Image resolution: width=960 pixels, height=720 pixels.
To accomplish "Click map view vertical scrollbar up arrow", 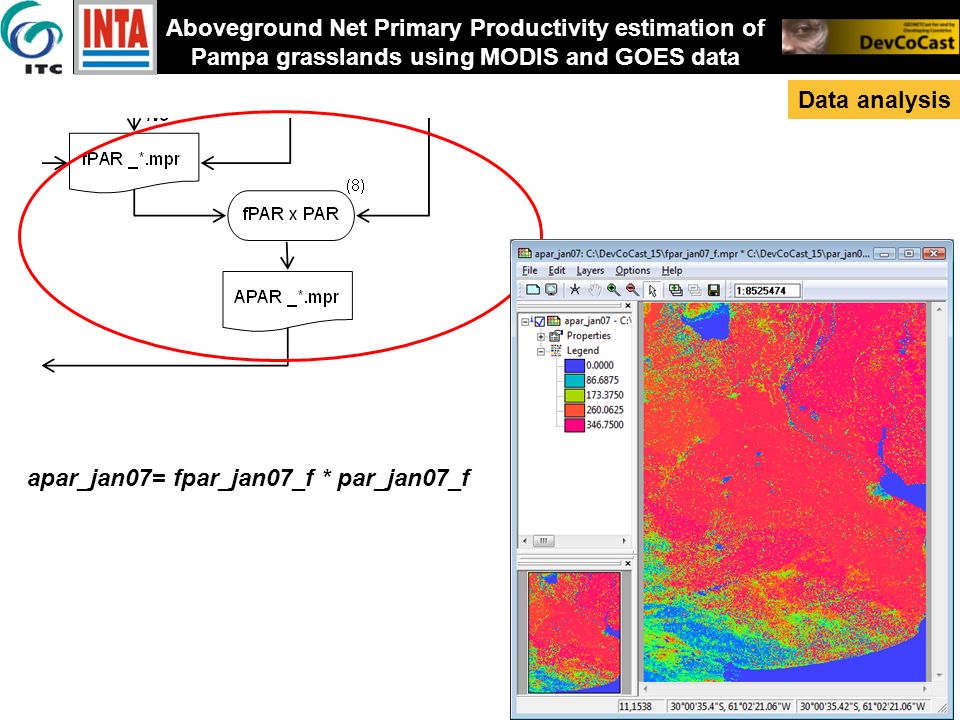I will [939, 310].
